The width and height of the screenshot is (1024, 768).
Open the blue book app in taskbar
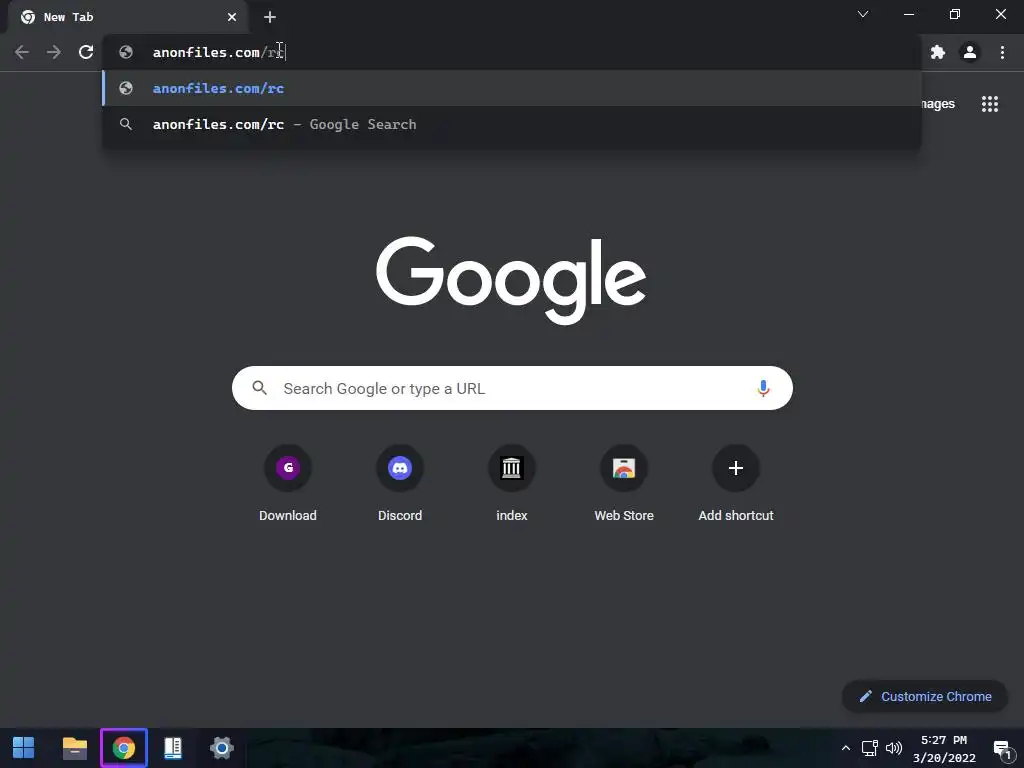(172, 748)
